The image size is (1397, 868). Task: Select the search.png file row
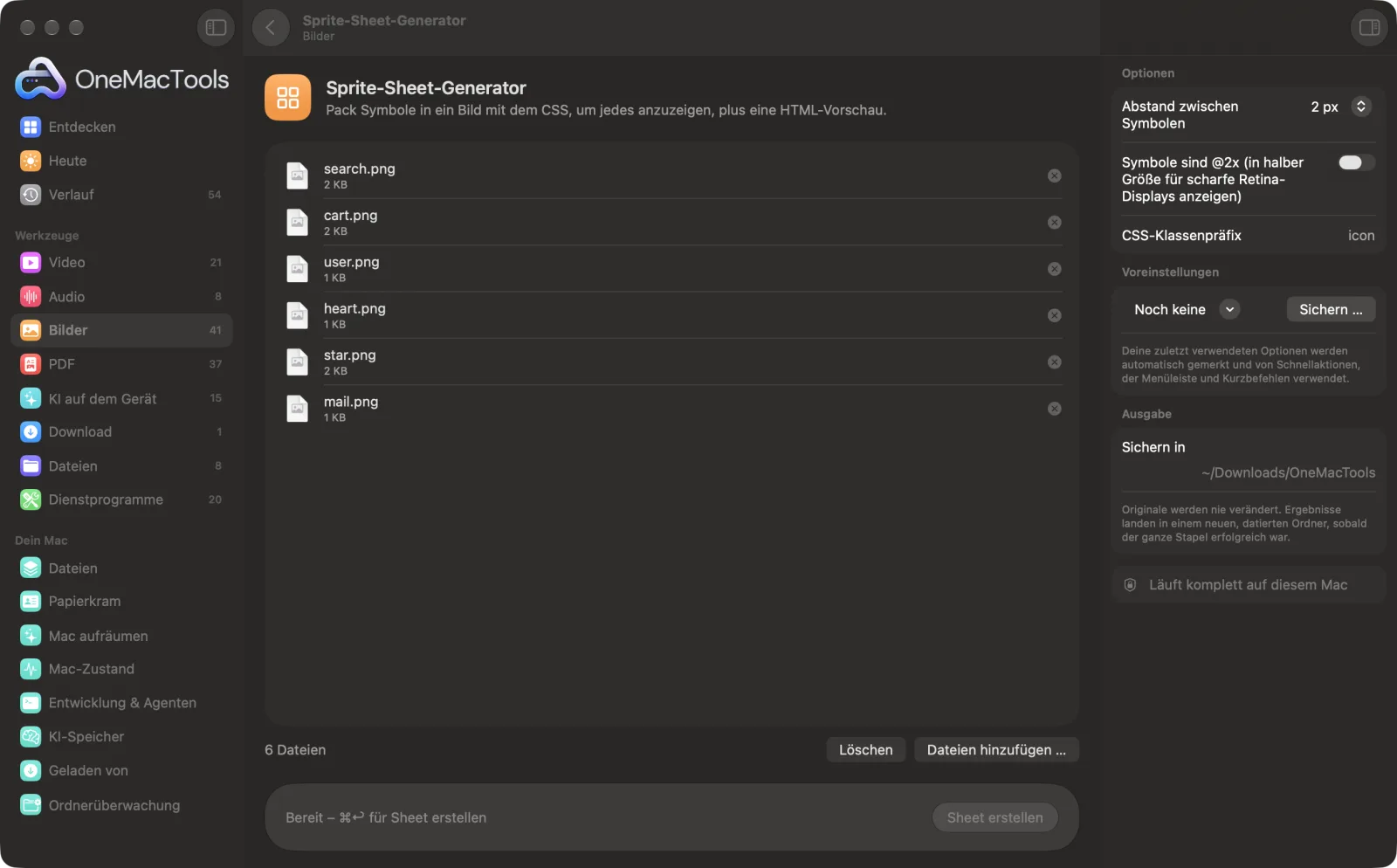[671, 176]
